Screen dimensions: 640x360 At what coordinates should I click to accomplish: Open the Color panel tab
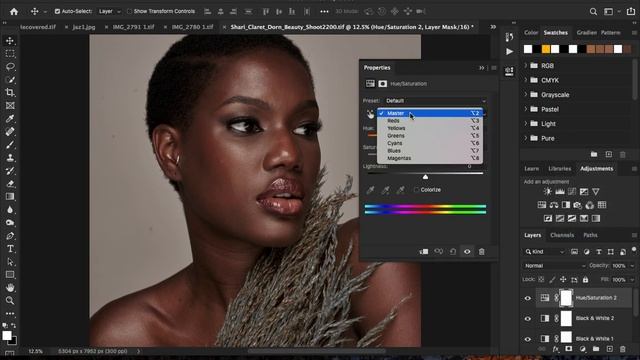pos(531,32)
